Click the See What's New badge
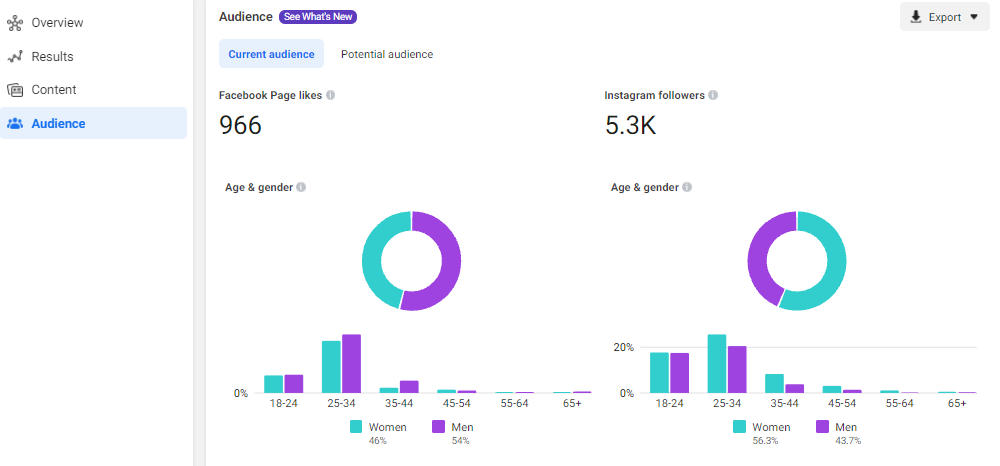Screen dimensions: 1000x466 tap(318, 17)
